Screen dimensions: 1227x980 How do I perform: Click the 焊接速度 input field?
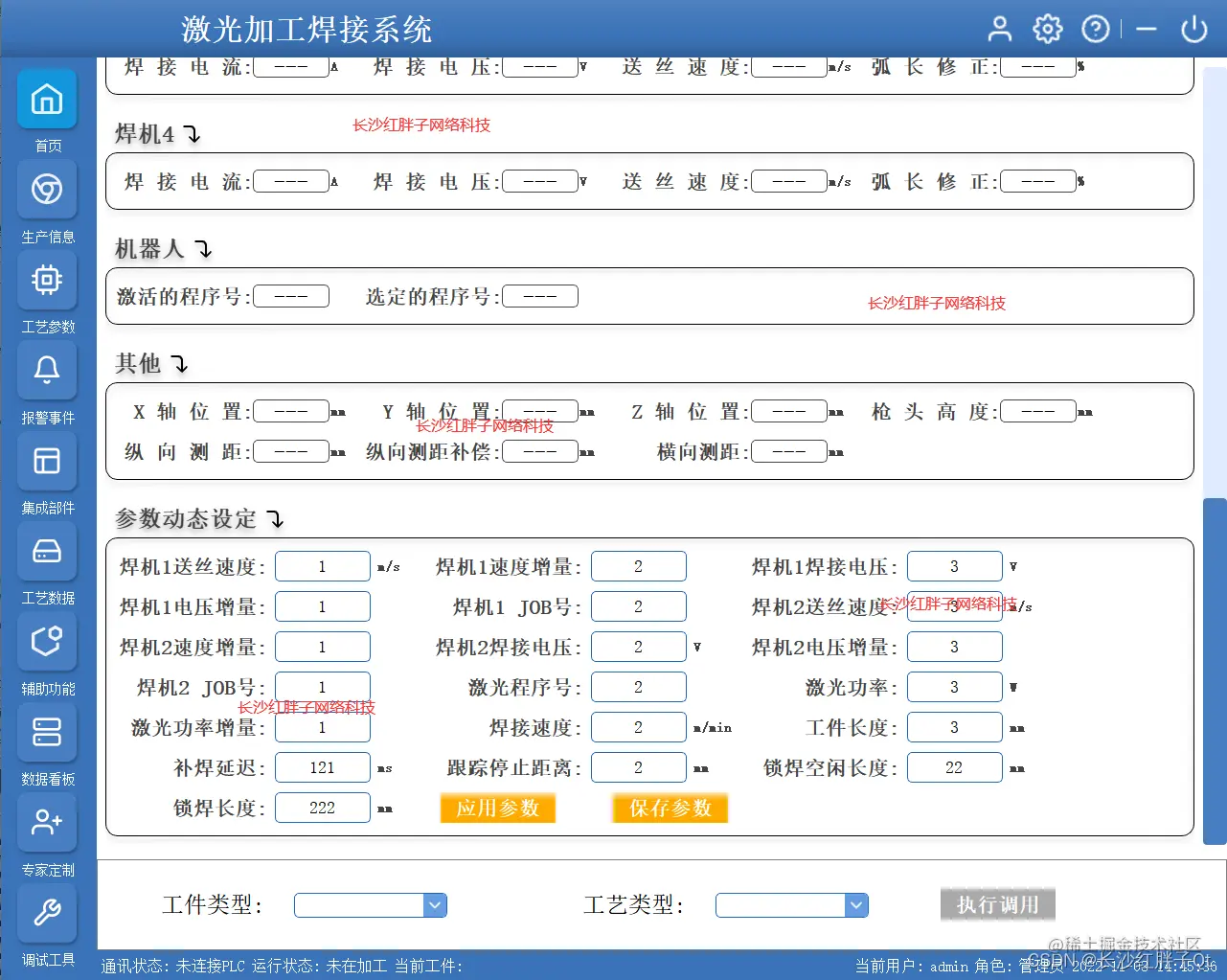(x=639, y=727)
